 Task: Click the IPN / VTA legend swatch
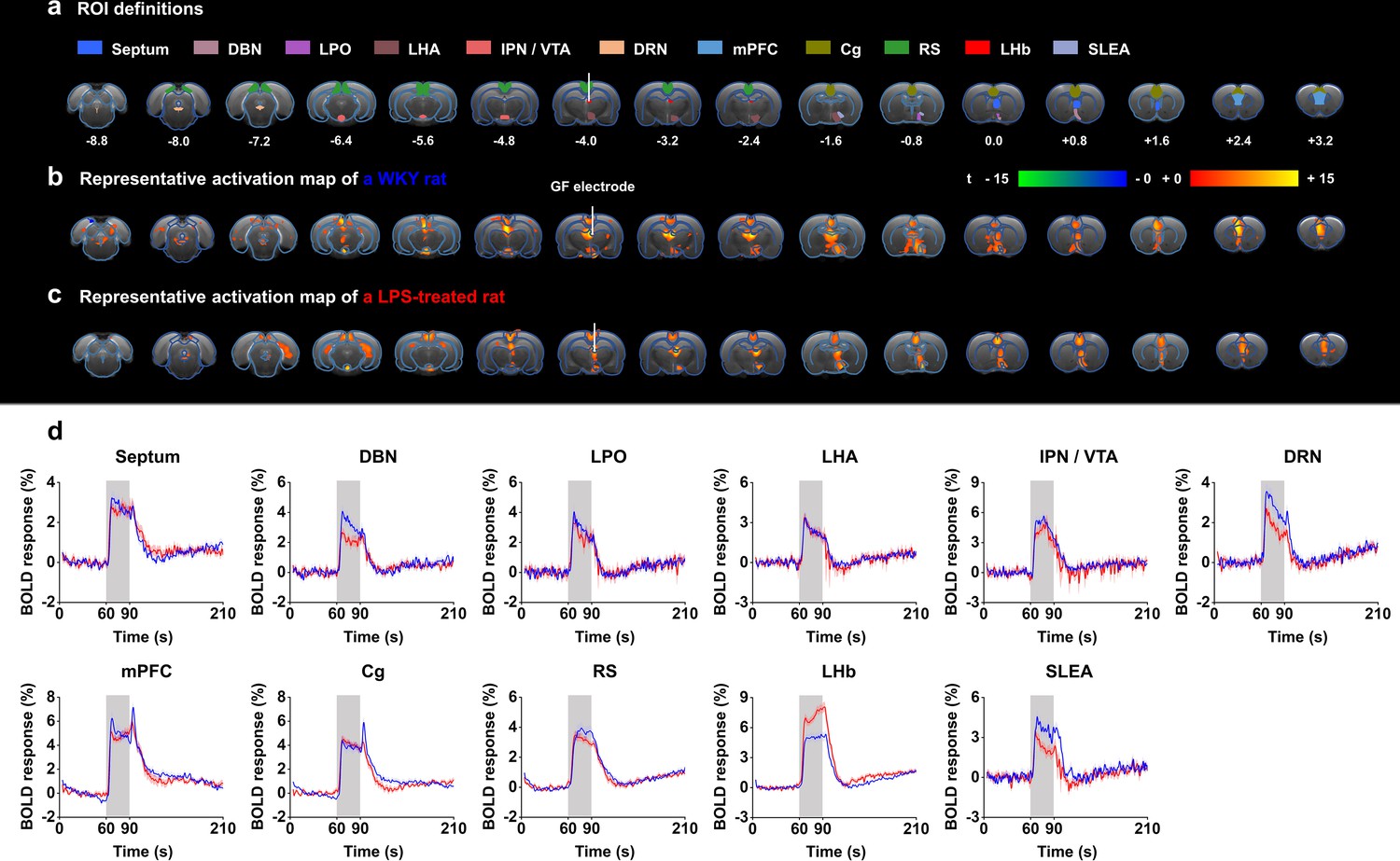(479, 48)
